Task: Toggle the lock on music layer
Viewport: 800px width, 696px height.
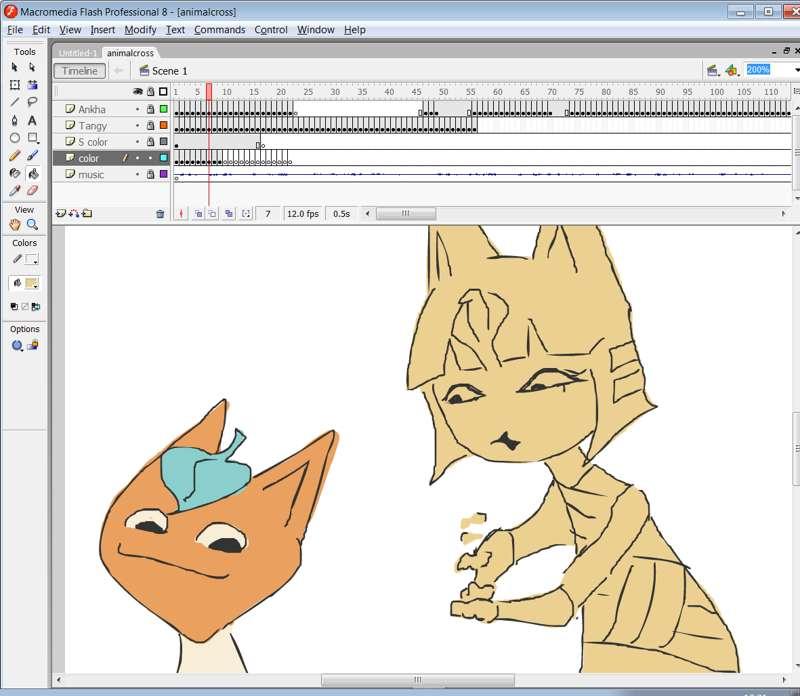Action: tap(151, 174)
